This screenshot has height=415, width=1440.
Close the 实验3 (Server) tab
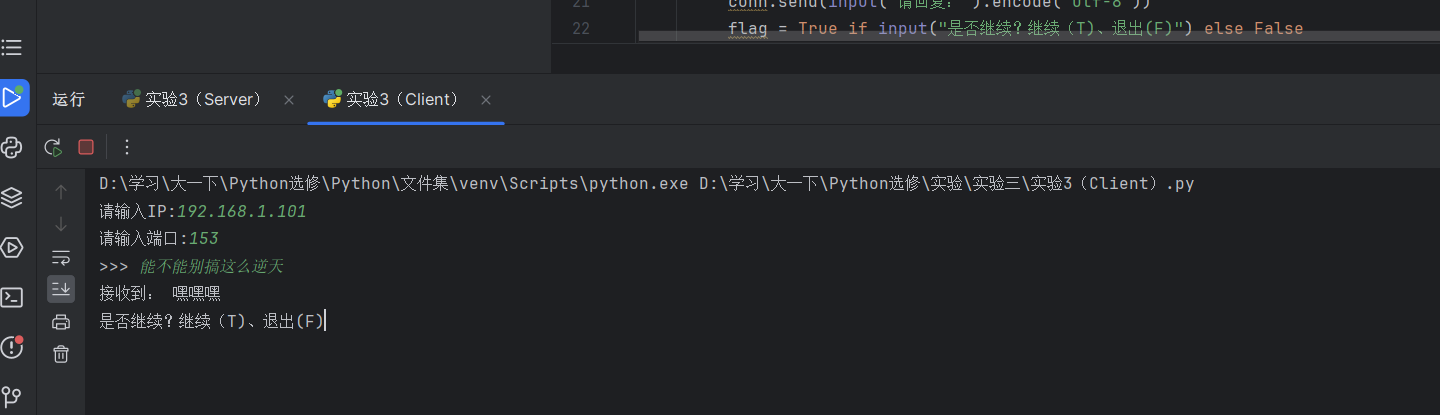tap(289, 100)
